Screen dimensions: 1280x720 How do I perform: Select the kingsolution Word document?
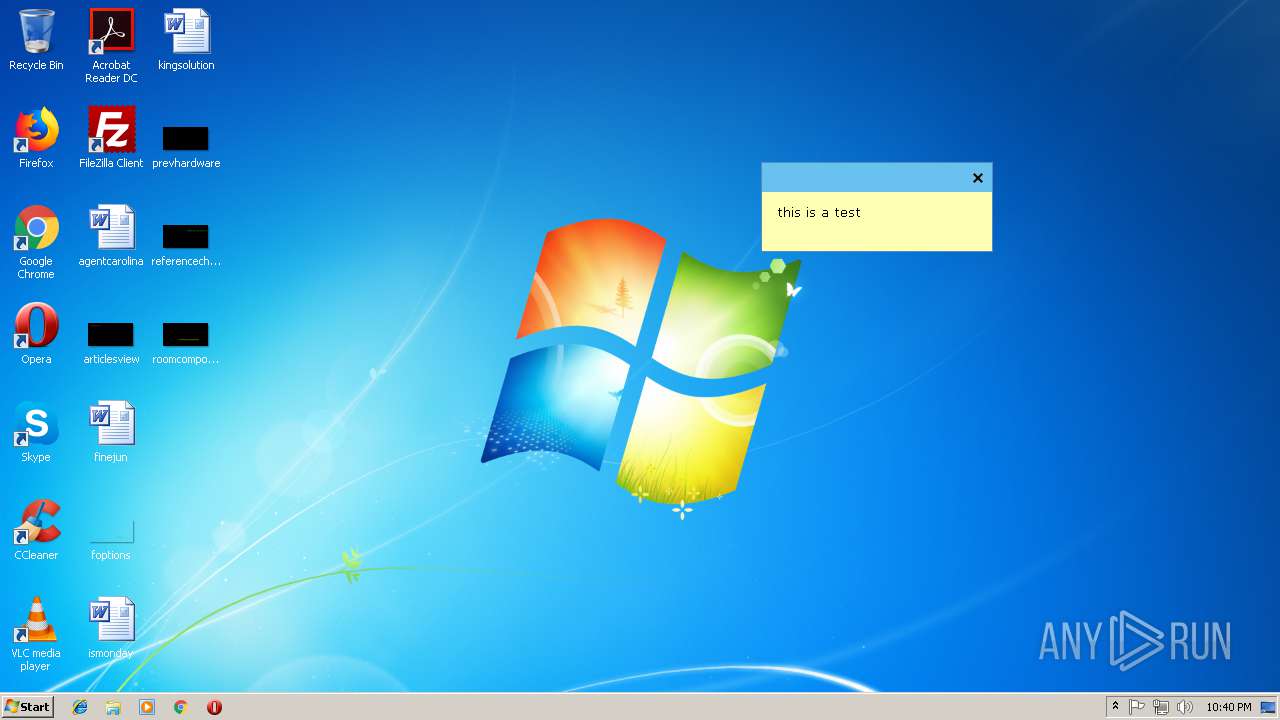186,40
